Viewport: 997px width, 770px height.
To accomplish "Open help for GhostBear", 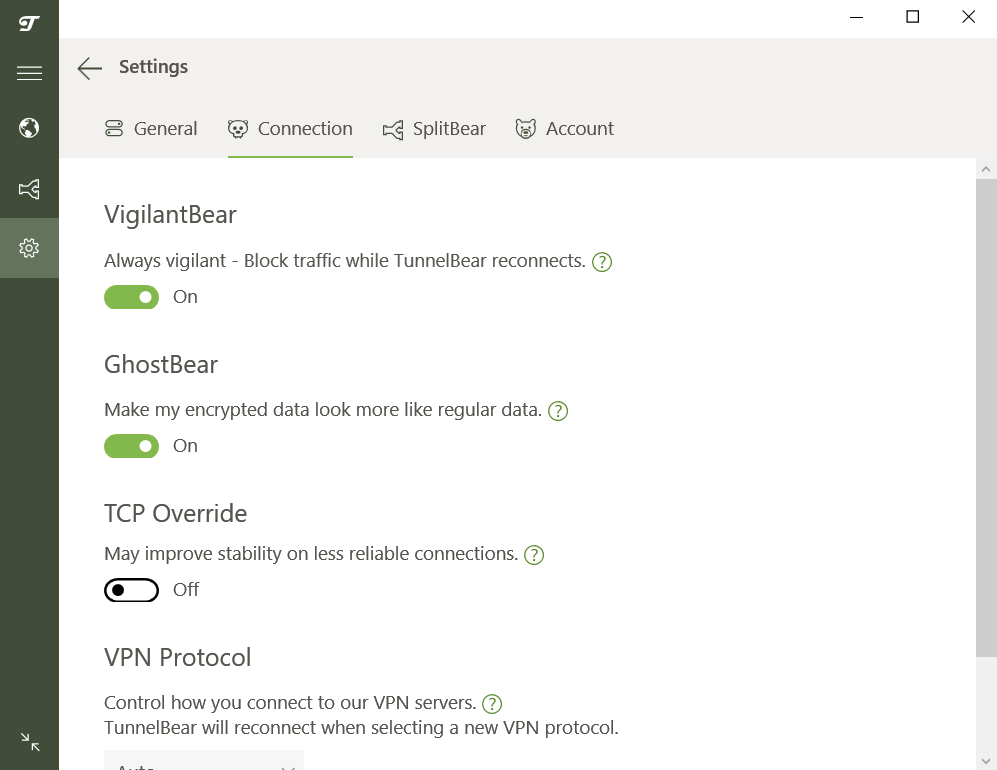I will pyautogui.click(x=558, y=411).
